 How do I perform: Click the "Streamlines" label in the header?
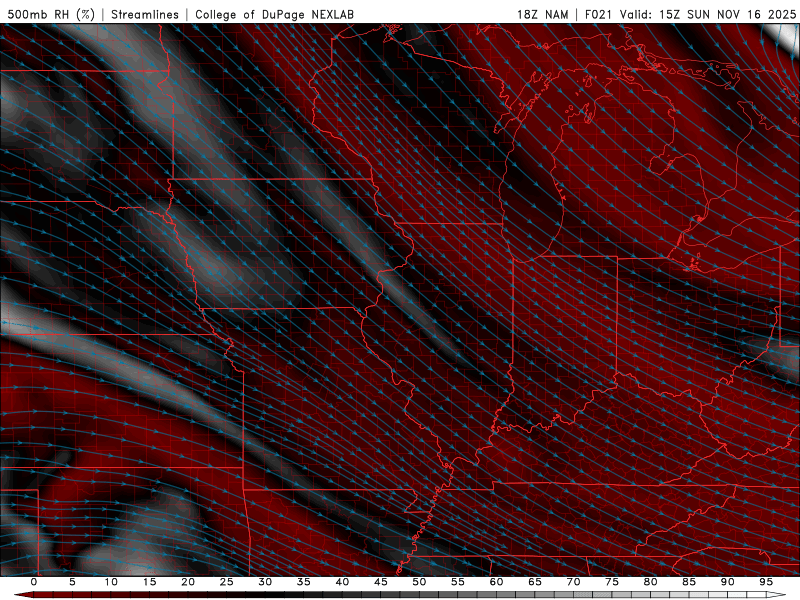pos(145,14)
